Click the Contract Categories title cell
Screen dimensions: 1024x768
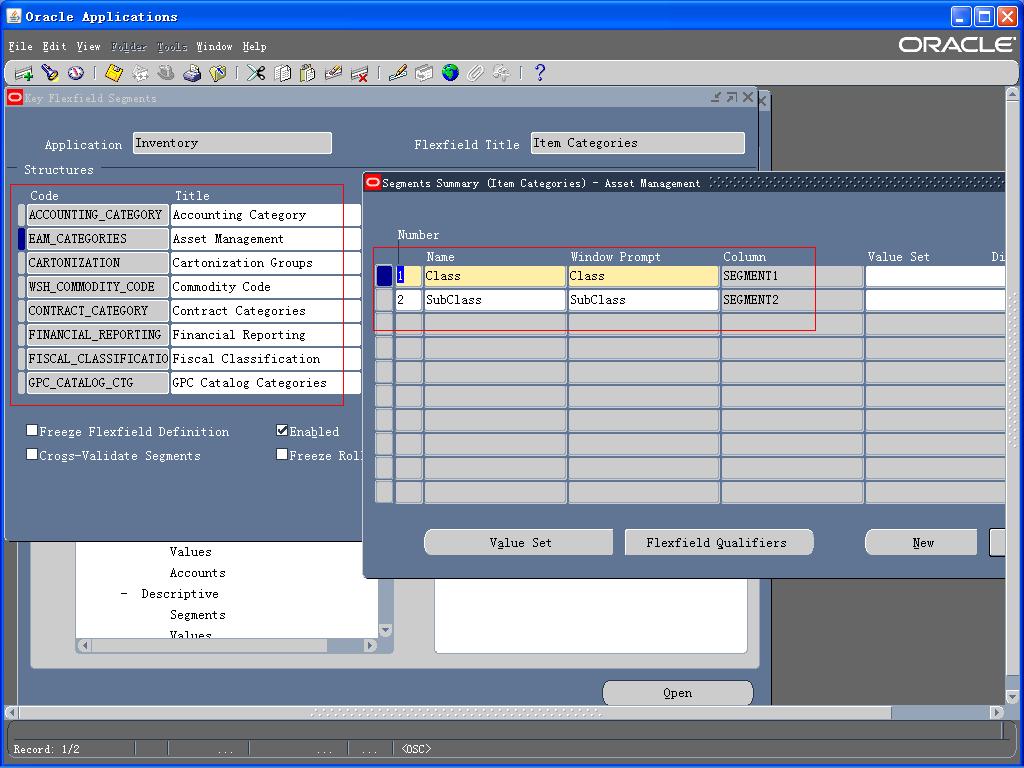click(x=266, y=311)
